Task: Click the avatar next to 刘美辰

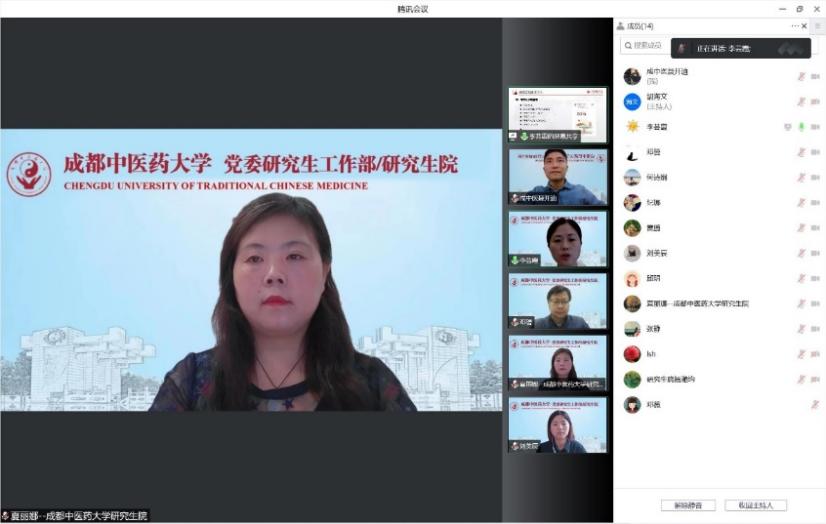Action: [632, 253]
